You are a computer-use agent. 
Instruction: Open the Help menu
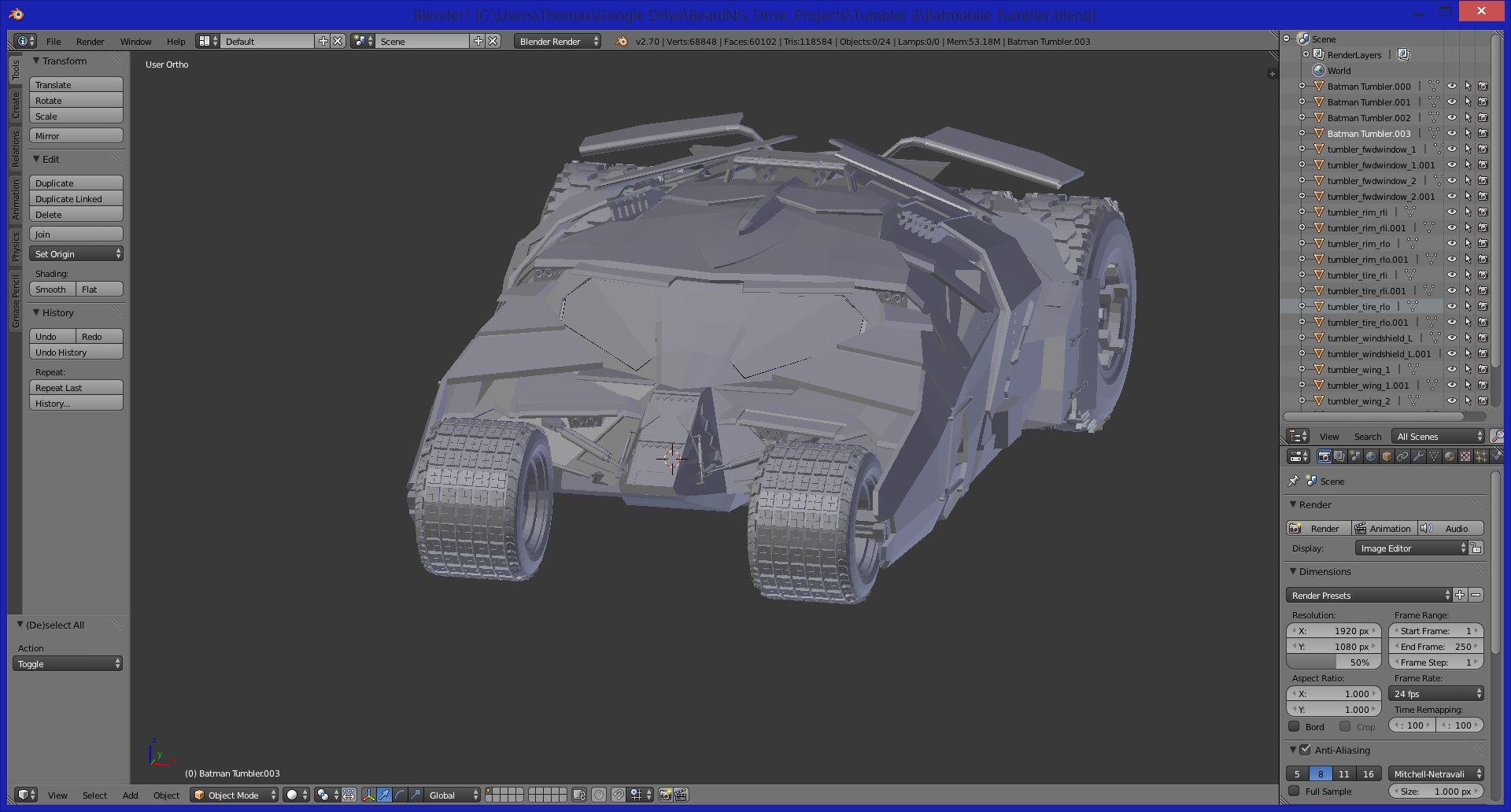[x=175, y=41]
